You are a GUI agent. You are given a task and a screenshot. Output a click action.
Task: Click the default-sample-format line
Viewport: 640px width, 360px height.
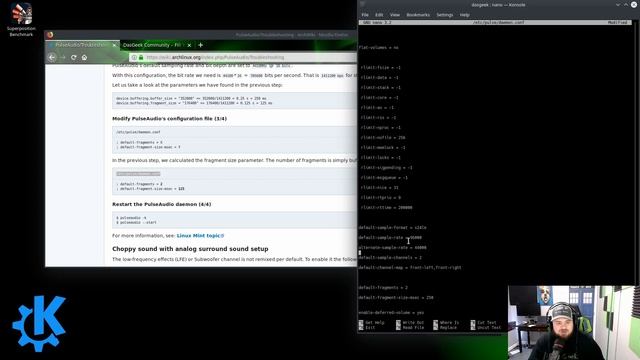click(392, 227)
